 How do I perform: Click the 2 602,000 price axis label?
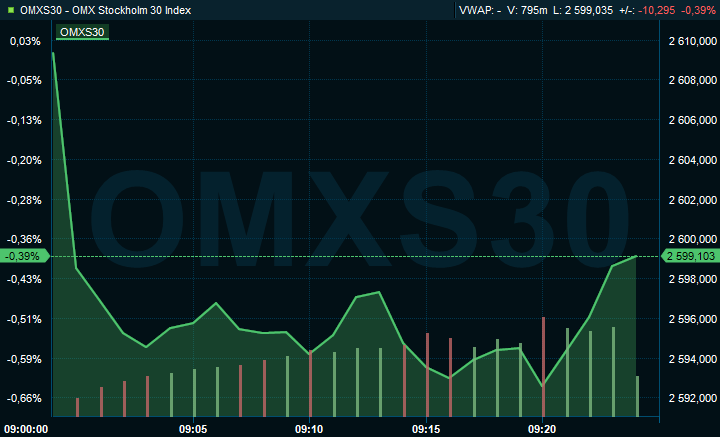click(x=692, y=200)
